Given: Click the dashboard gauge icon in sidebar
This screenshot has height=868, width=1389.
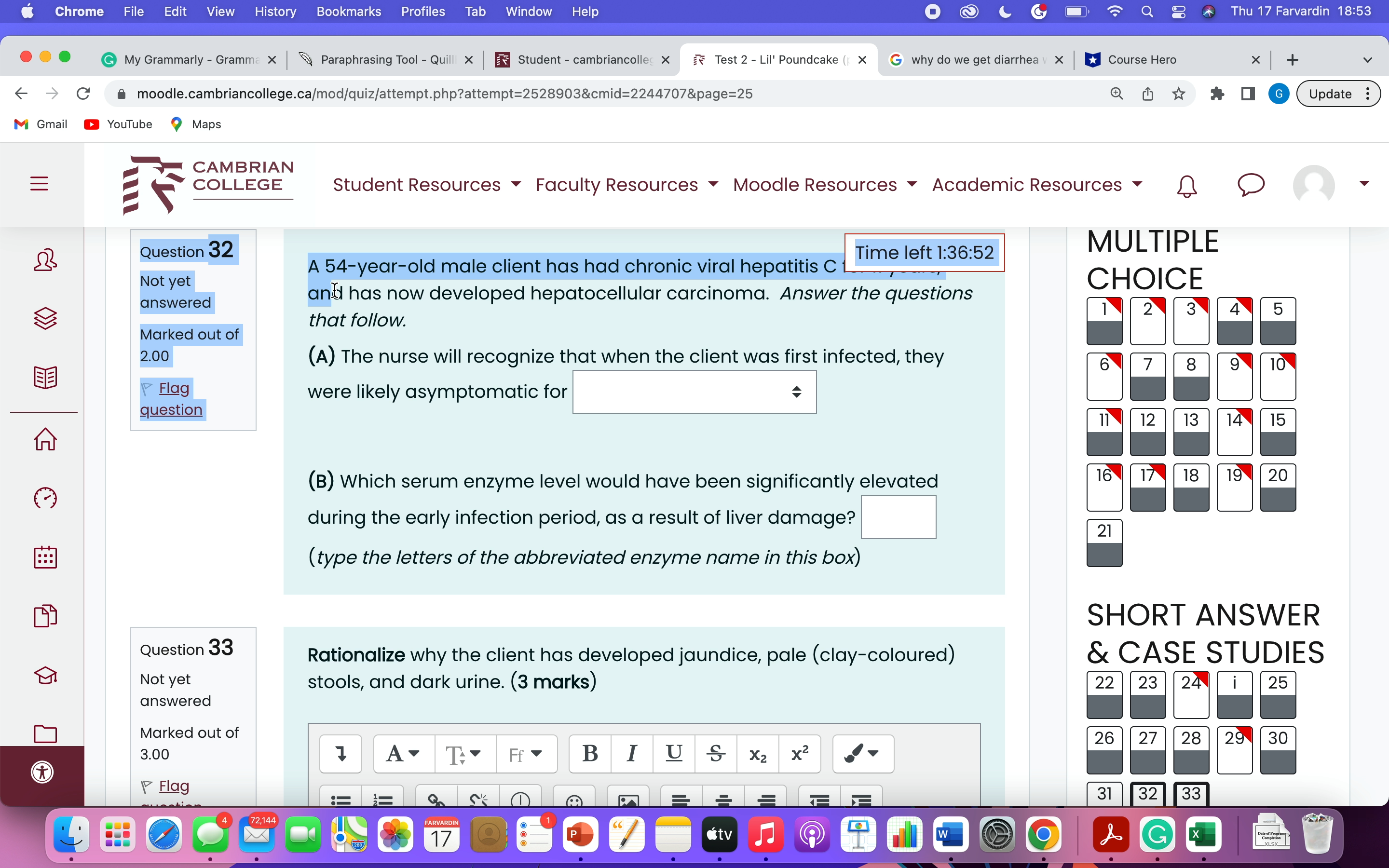Looking at the screenshot, I should (x=45, y=498).
